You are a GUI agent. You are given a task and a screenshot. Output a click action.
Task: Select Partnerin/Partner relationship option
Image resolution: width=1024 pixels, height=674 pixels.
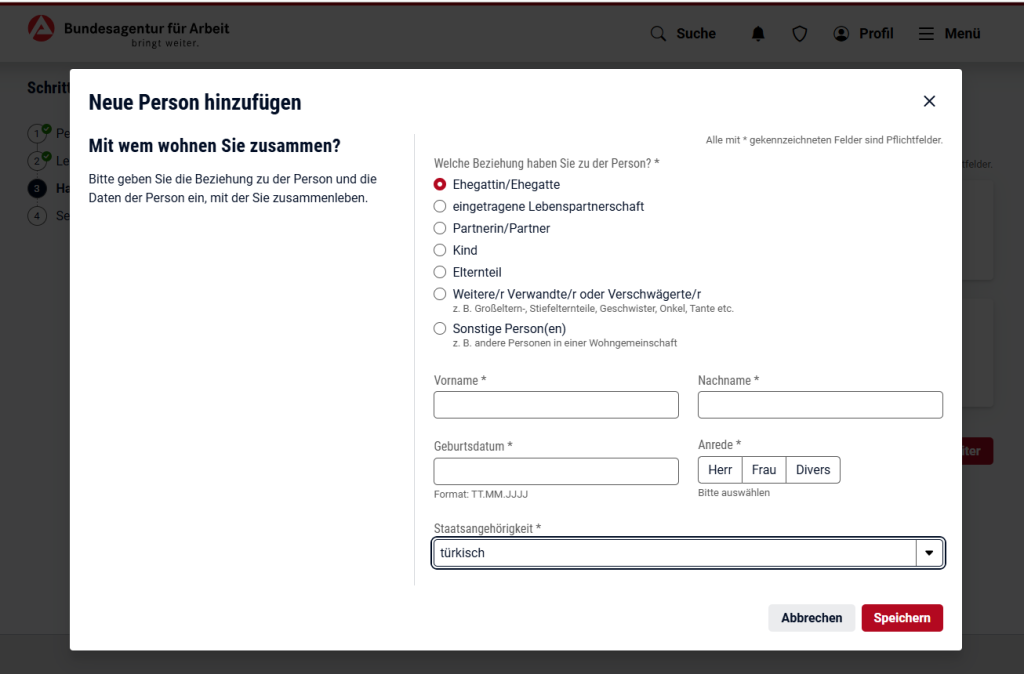(x=440, y=229)
